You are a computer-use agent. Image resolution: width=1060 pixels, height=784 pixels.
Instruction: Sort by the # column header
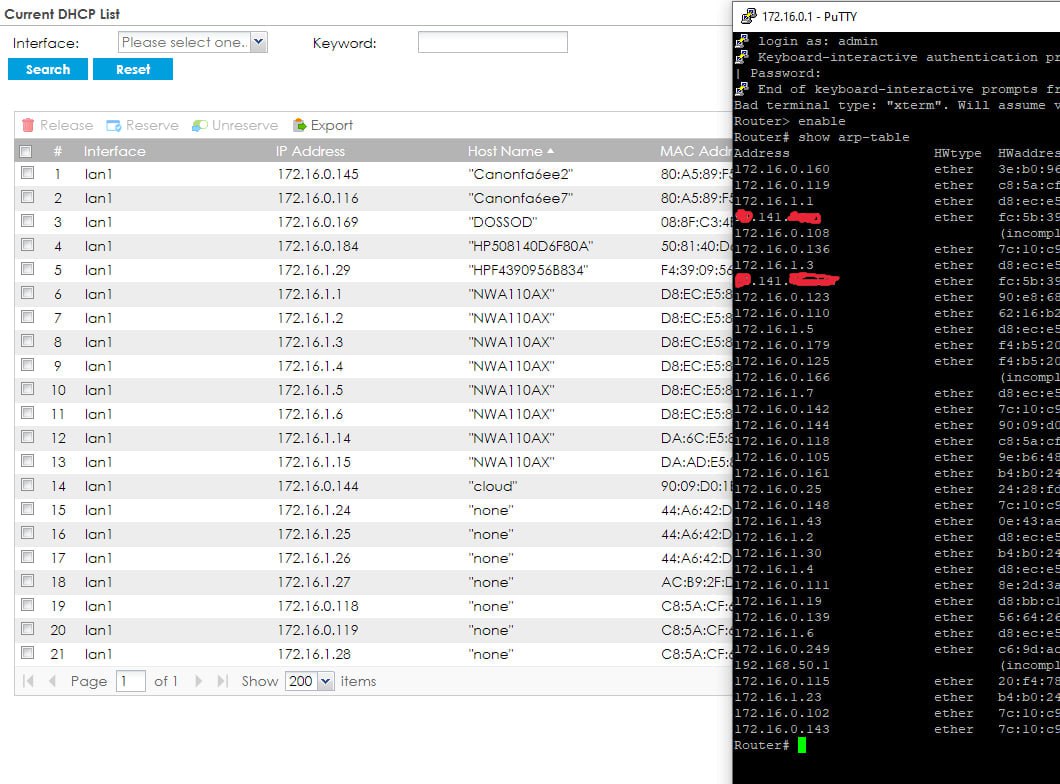tap(57, 151)
